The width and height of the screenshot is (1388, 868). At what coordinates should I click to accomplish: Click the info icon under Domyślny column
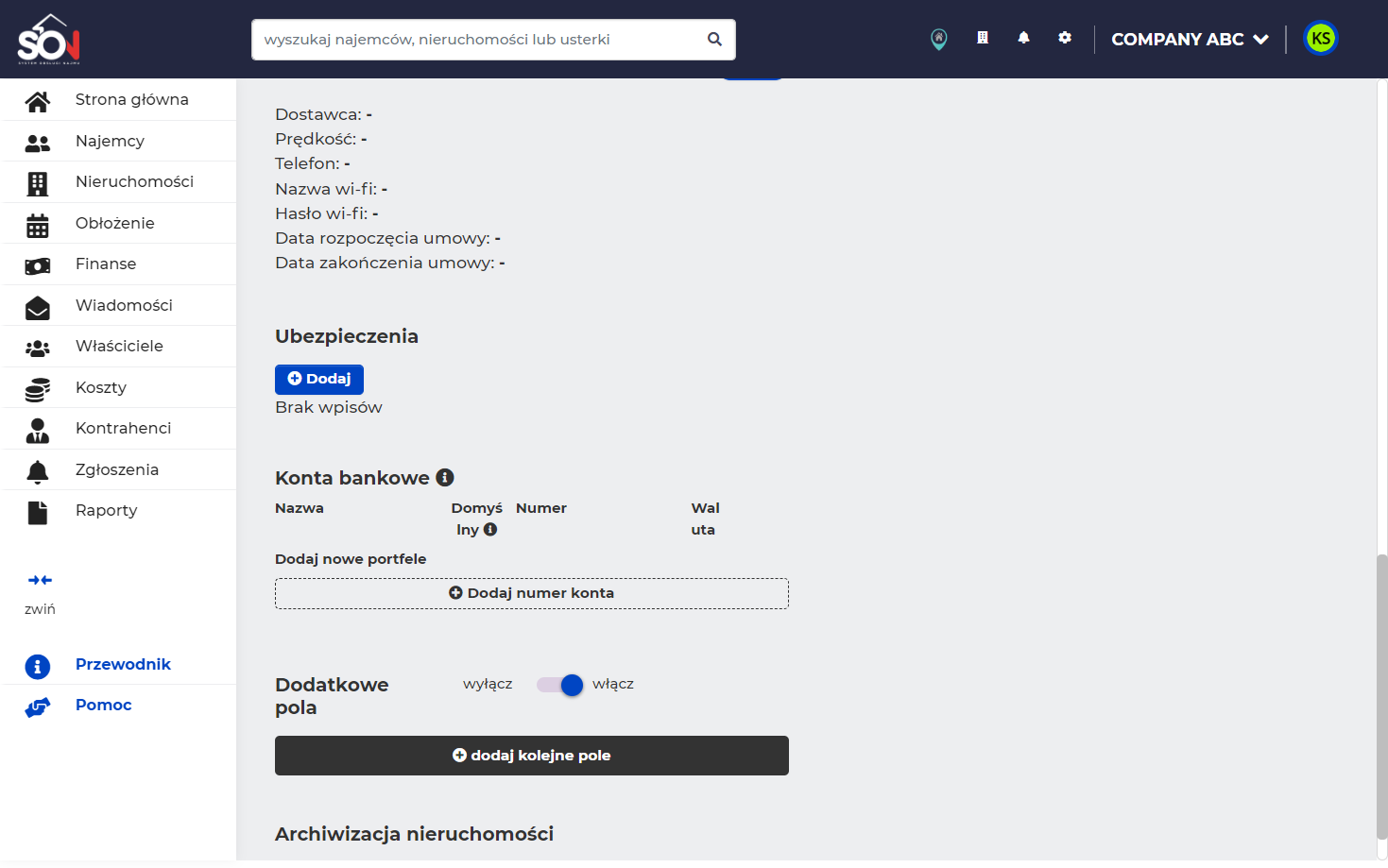point(490,530)
